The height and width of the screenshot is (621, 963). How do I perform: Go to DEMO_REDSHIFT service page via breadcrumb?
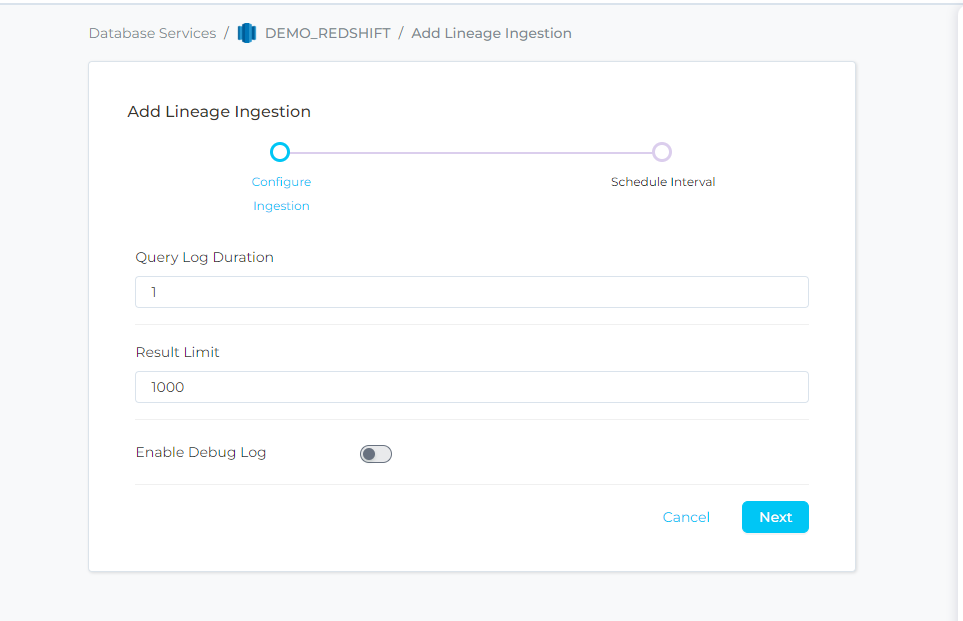[x=327, y=33]
